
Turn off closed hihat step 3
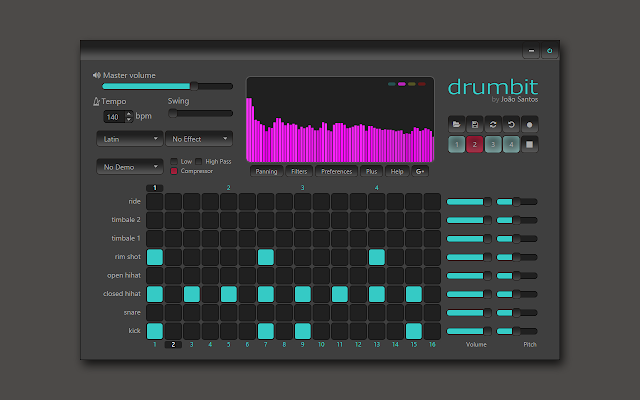tap(192, 294)
